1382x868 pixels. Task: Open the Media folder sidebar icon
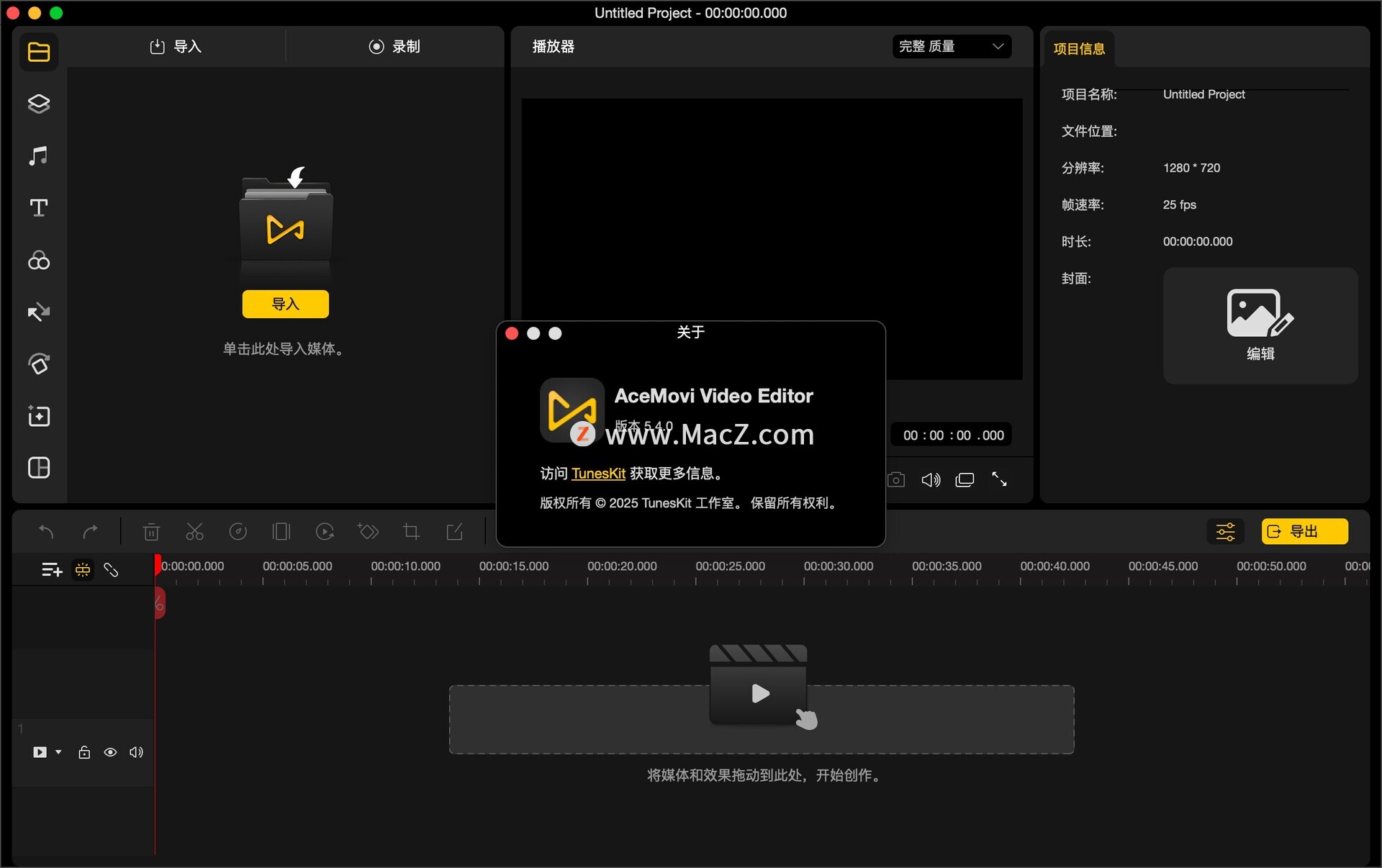click(39, 52)
